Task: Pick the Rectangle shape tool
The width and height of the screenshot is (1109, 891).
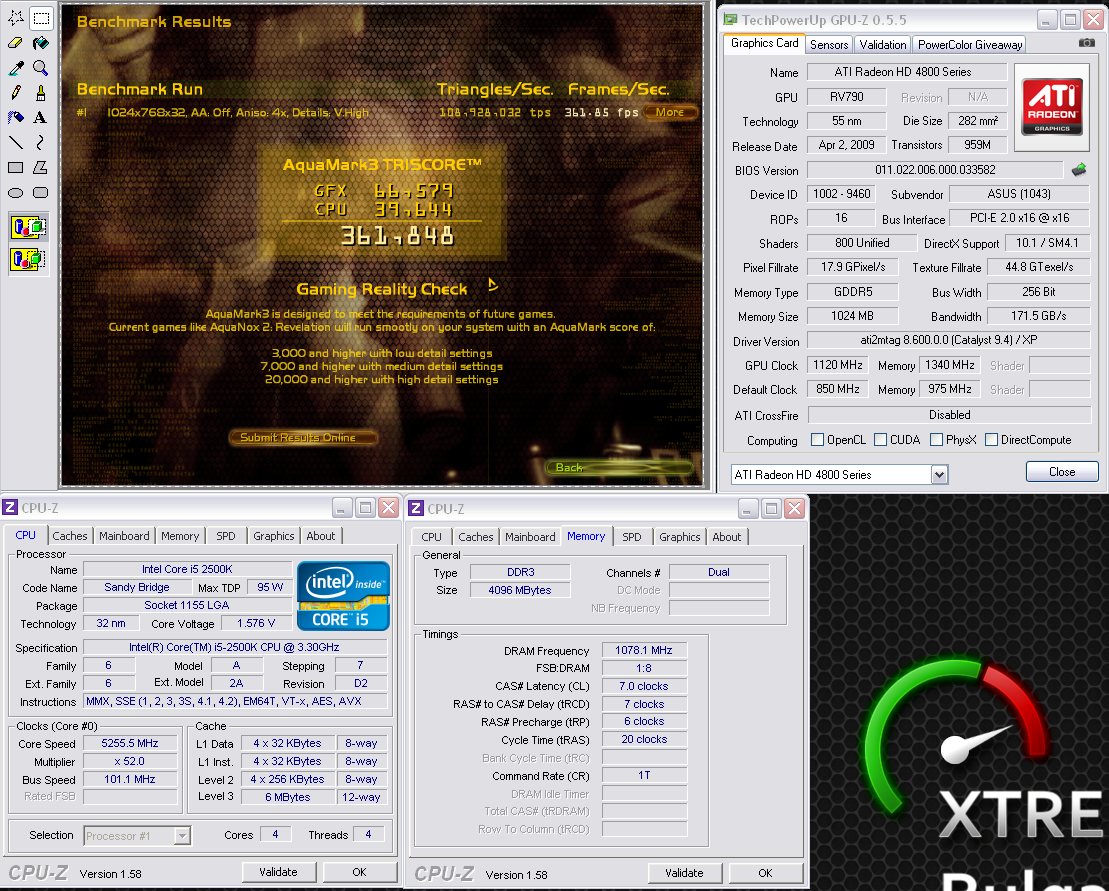Action: click(x=16, y=168)
